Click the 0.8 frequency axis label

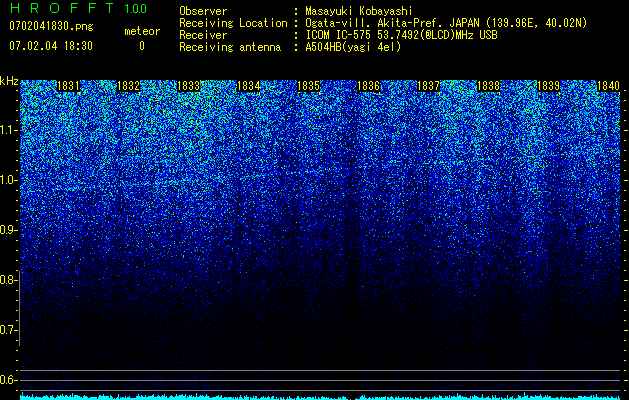click(8, 280)
